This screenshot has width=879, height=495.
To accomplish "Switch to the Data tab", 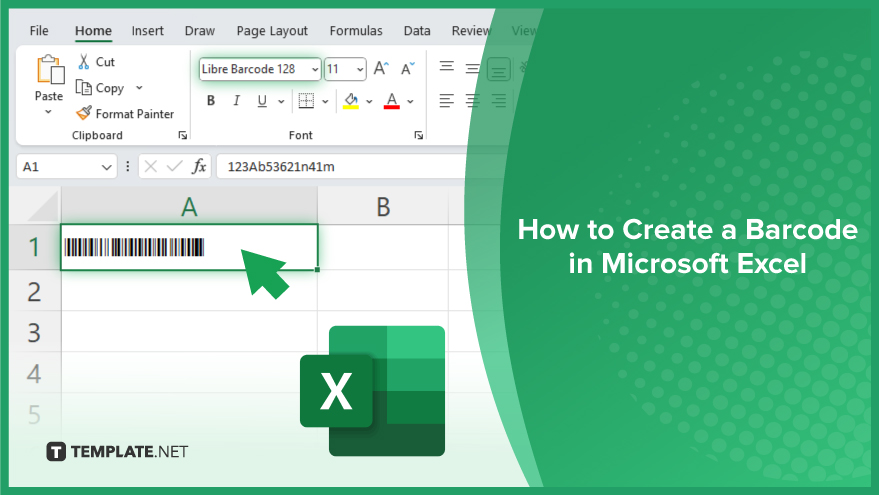I will pyautogui.click(x=417, y=31).
